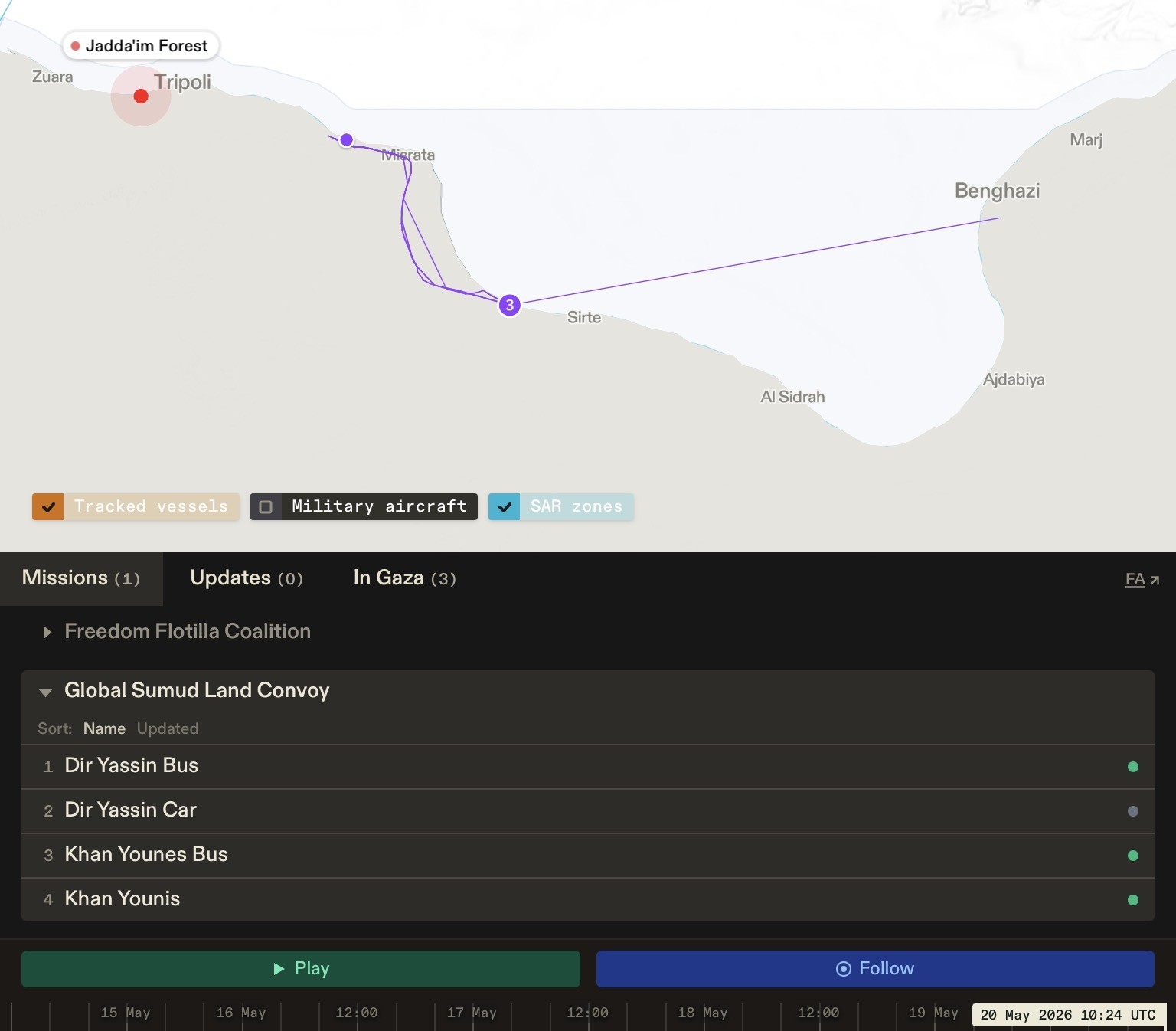Click the Al Sidrah label on the map

pyautogui.click(x=792, y=397)
